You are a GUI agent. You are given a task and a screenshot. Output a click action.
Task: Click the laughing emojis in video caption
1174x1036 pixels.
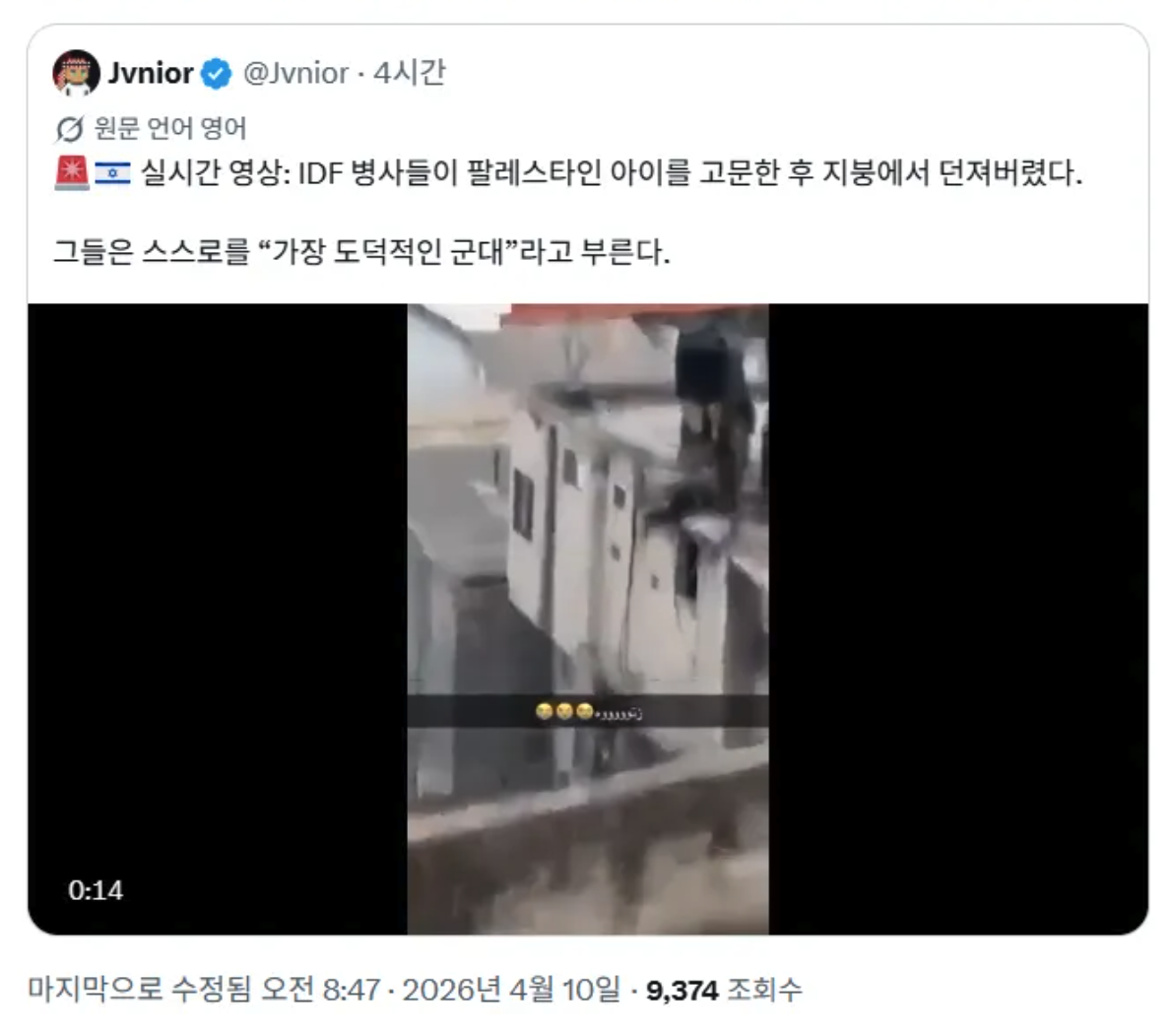coord(564,711)
